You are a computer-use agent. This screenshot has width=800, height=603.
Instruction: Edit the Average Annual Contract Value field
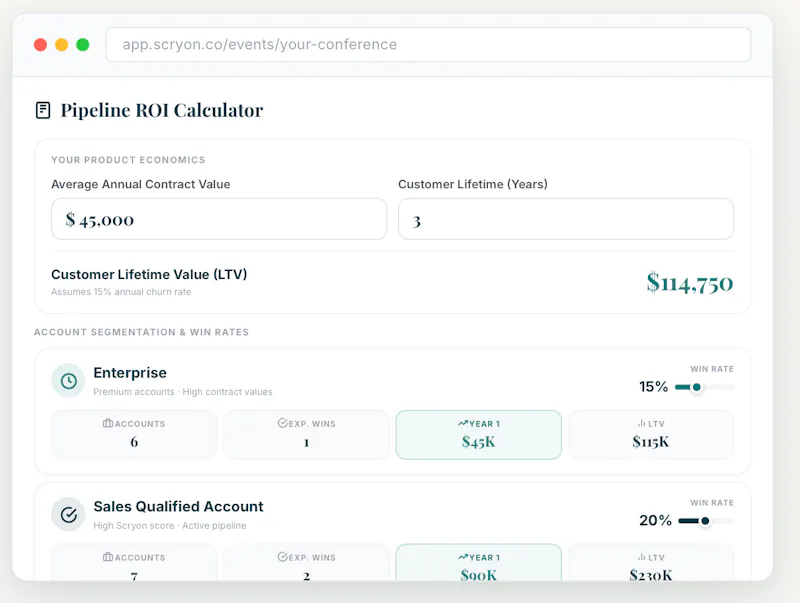pos(219,219)
